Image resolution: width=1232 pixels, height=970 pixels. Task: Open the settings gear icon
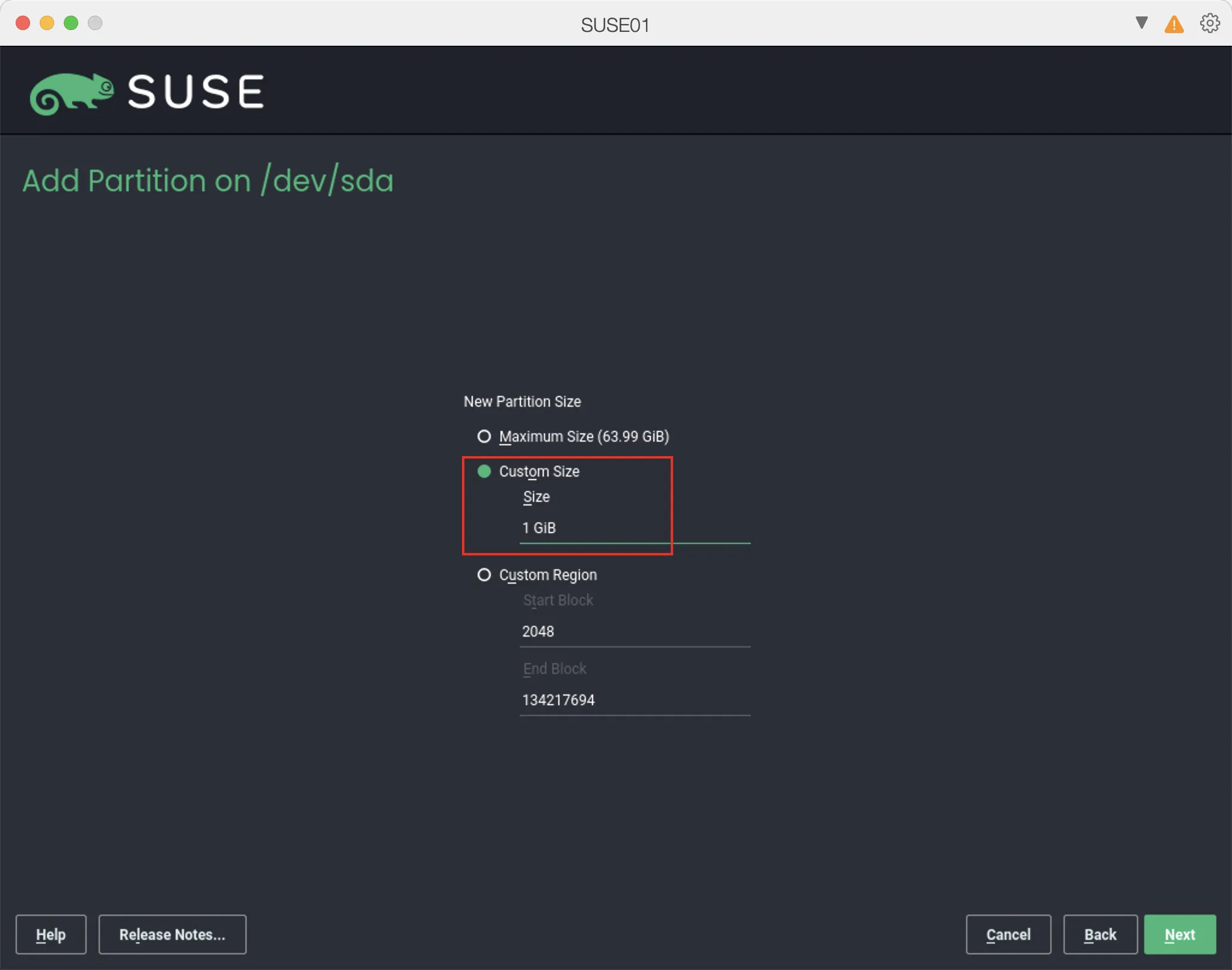[1209, 23]
